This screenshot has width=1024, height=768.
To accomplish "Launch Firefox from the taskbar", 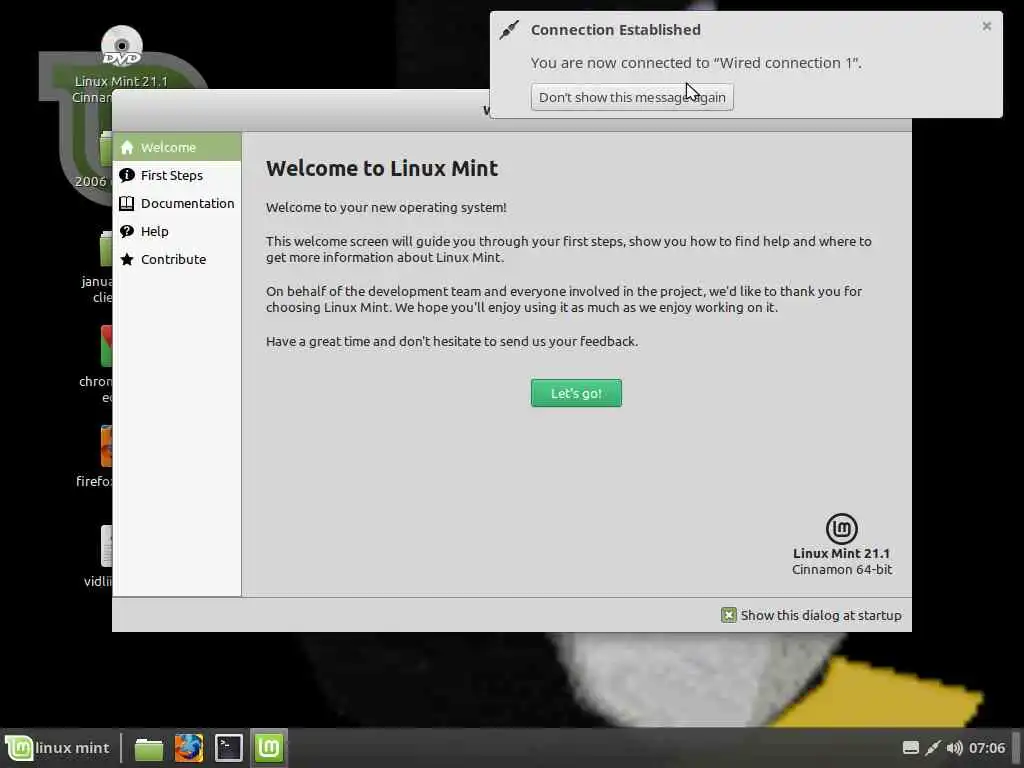I will point(189,748).
